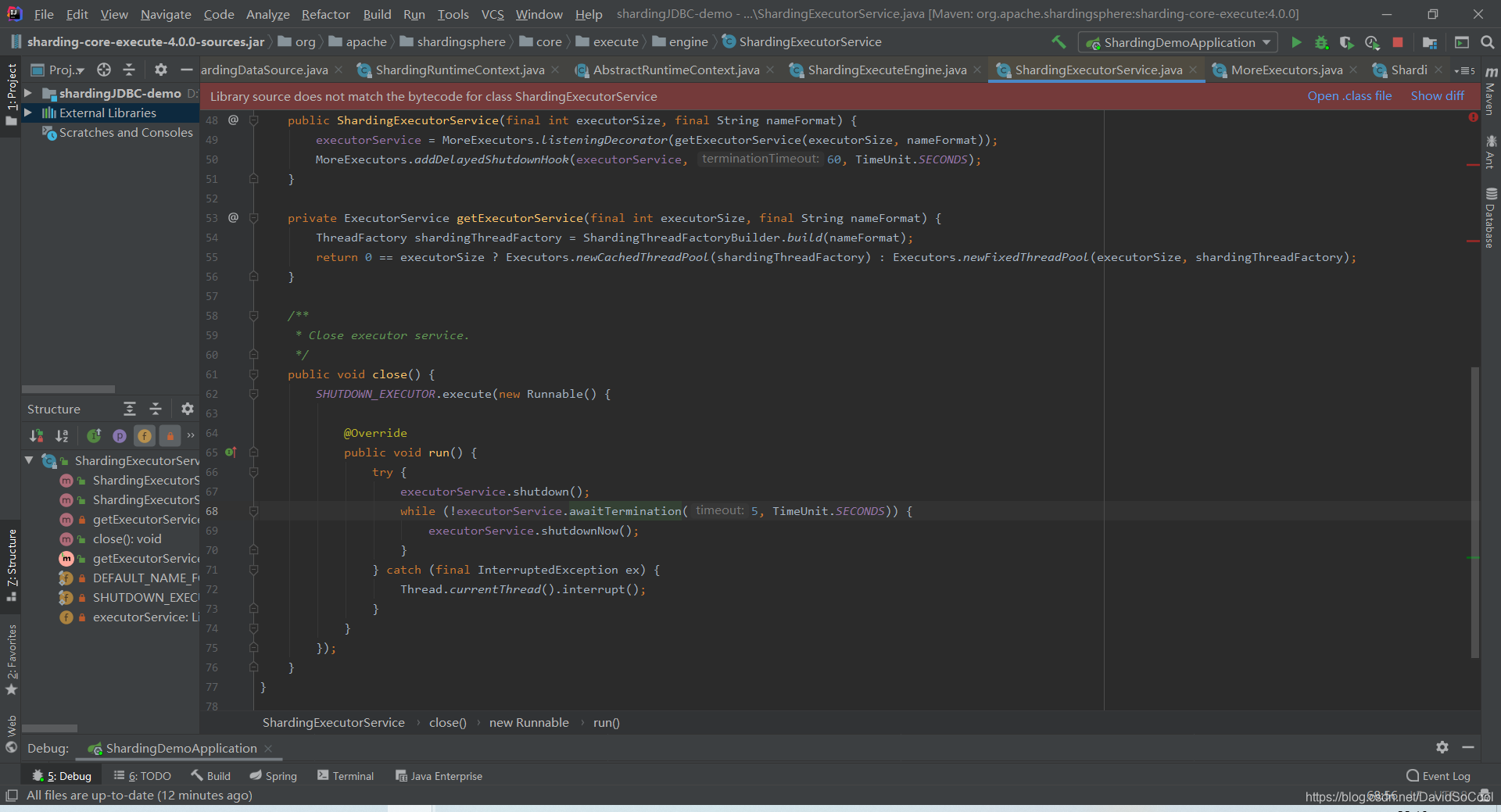Viewport: 1501px width, 812px height.
Task: Click the editor vertical scrollbar thumb
Action: click(x=1475, y=512)
